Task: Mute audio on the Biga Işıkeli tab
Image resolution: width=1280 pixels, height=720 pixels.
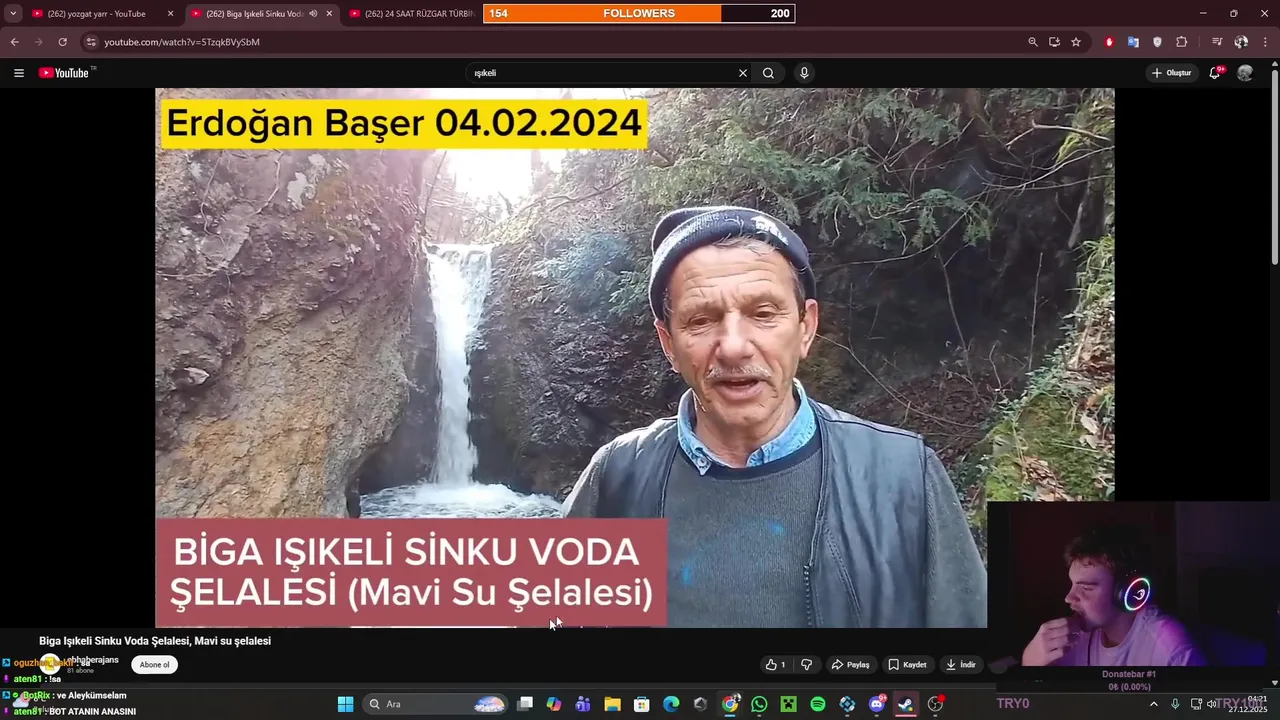Action: (313, 14)
